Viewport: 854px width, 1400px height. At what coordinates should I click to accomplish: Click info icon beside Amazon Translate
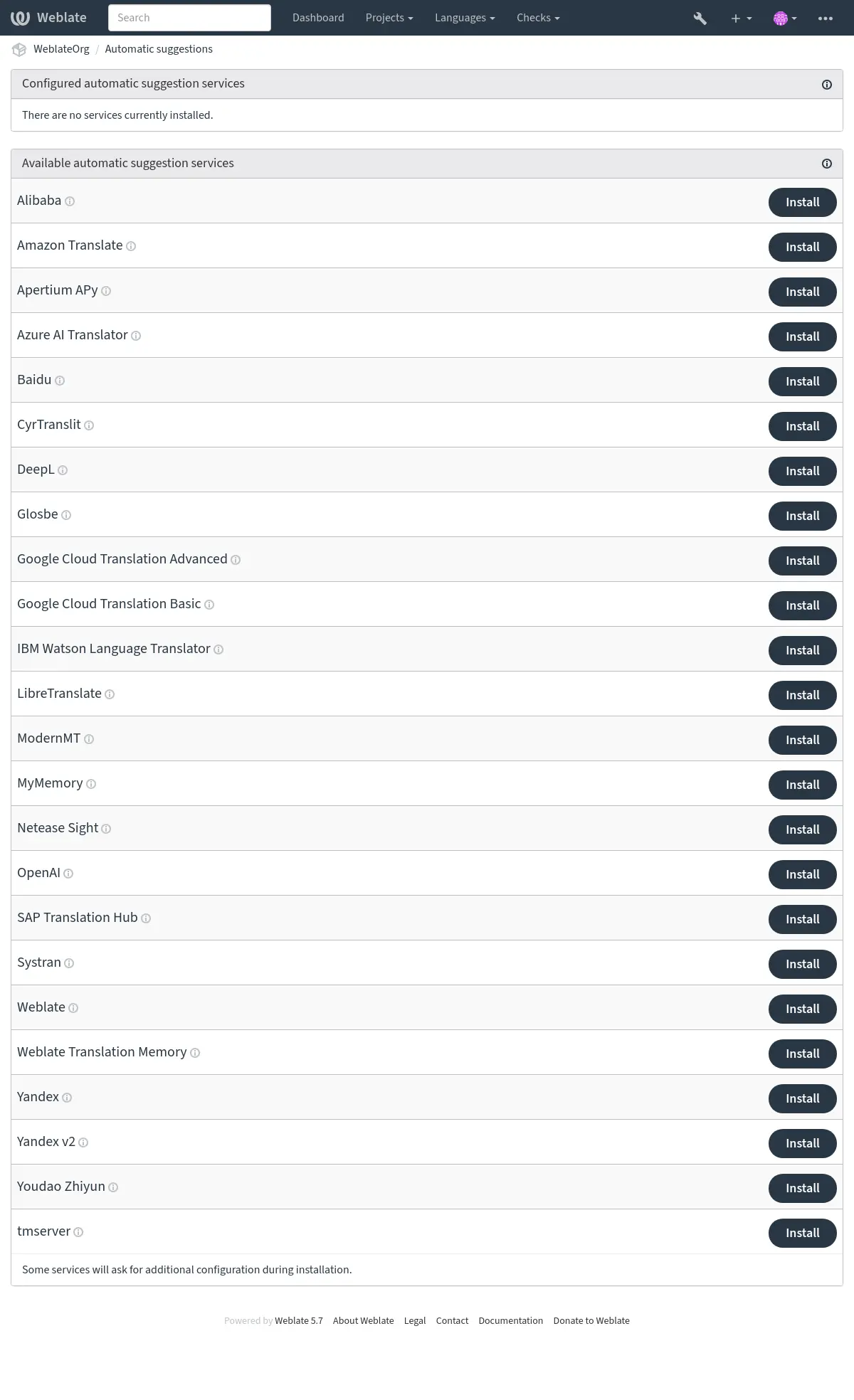131,246
